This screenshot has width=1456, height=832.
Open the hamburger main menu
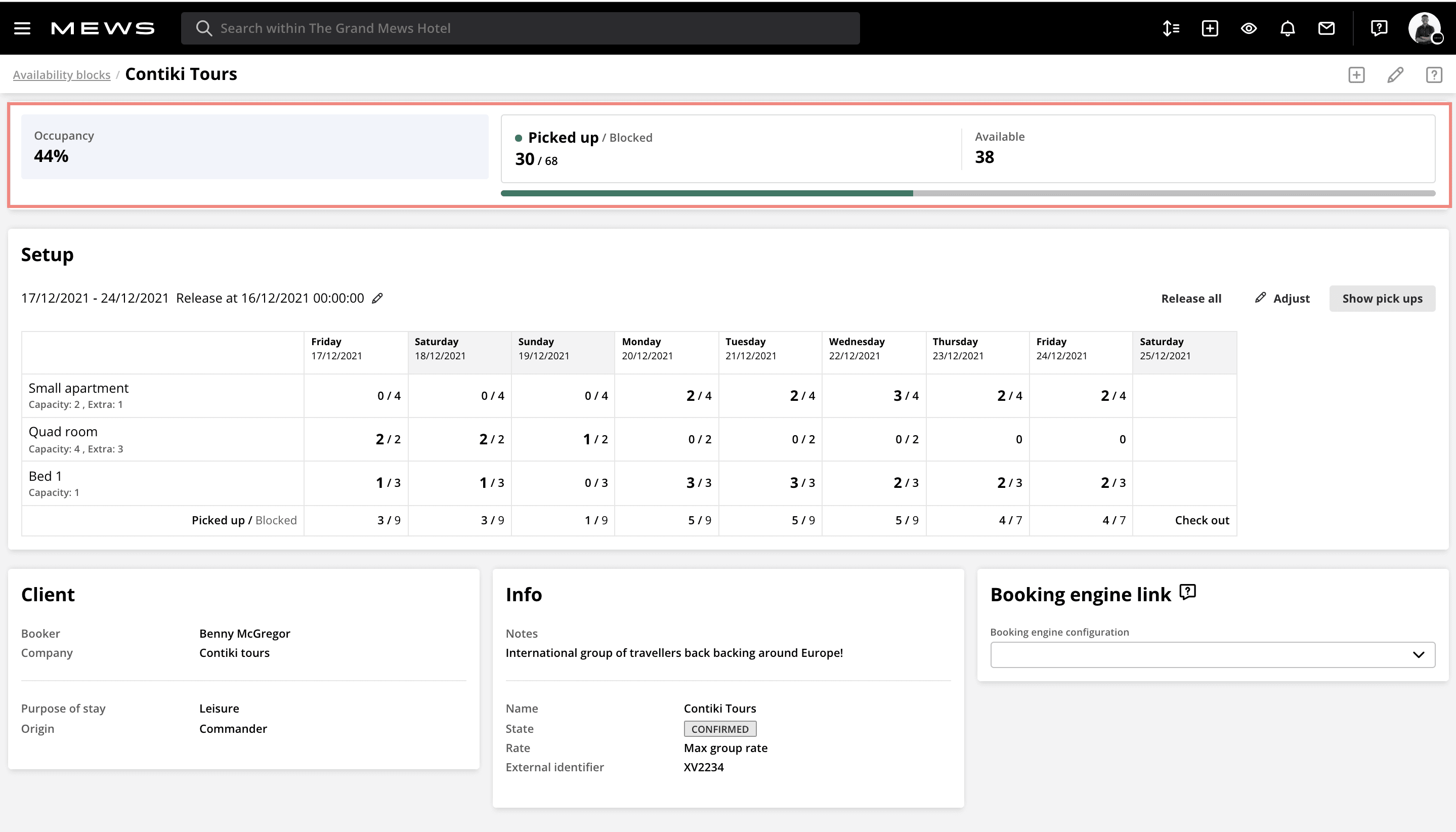pyautogui.click(x=22, y=28)
